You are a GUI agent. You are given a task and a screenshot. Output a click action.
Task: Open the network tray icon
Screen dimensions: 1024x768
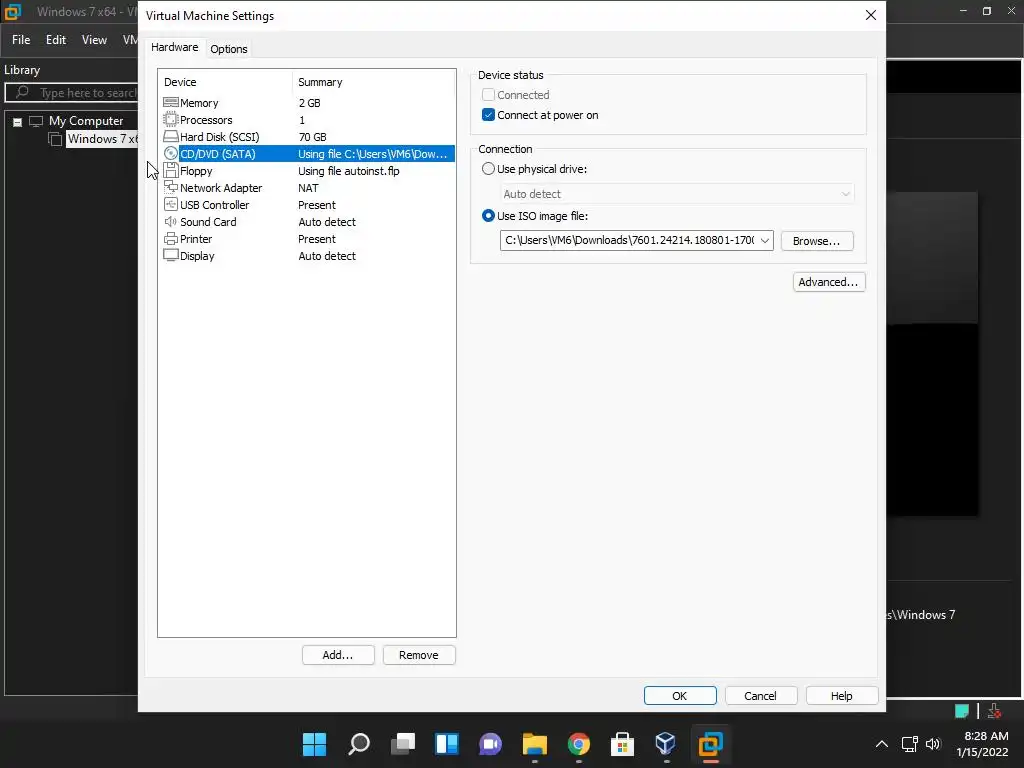[x=910, y=744]
